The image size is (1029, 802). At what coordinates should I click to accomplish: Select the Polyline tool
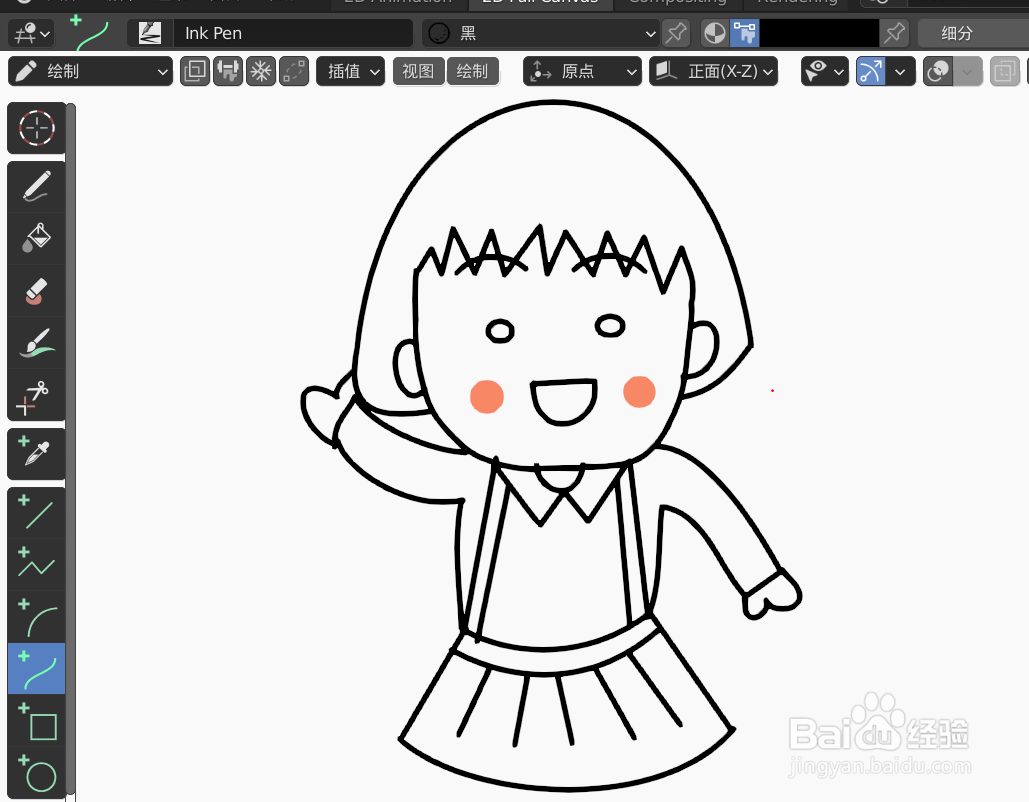click(x=37, y=564)
